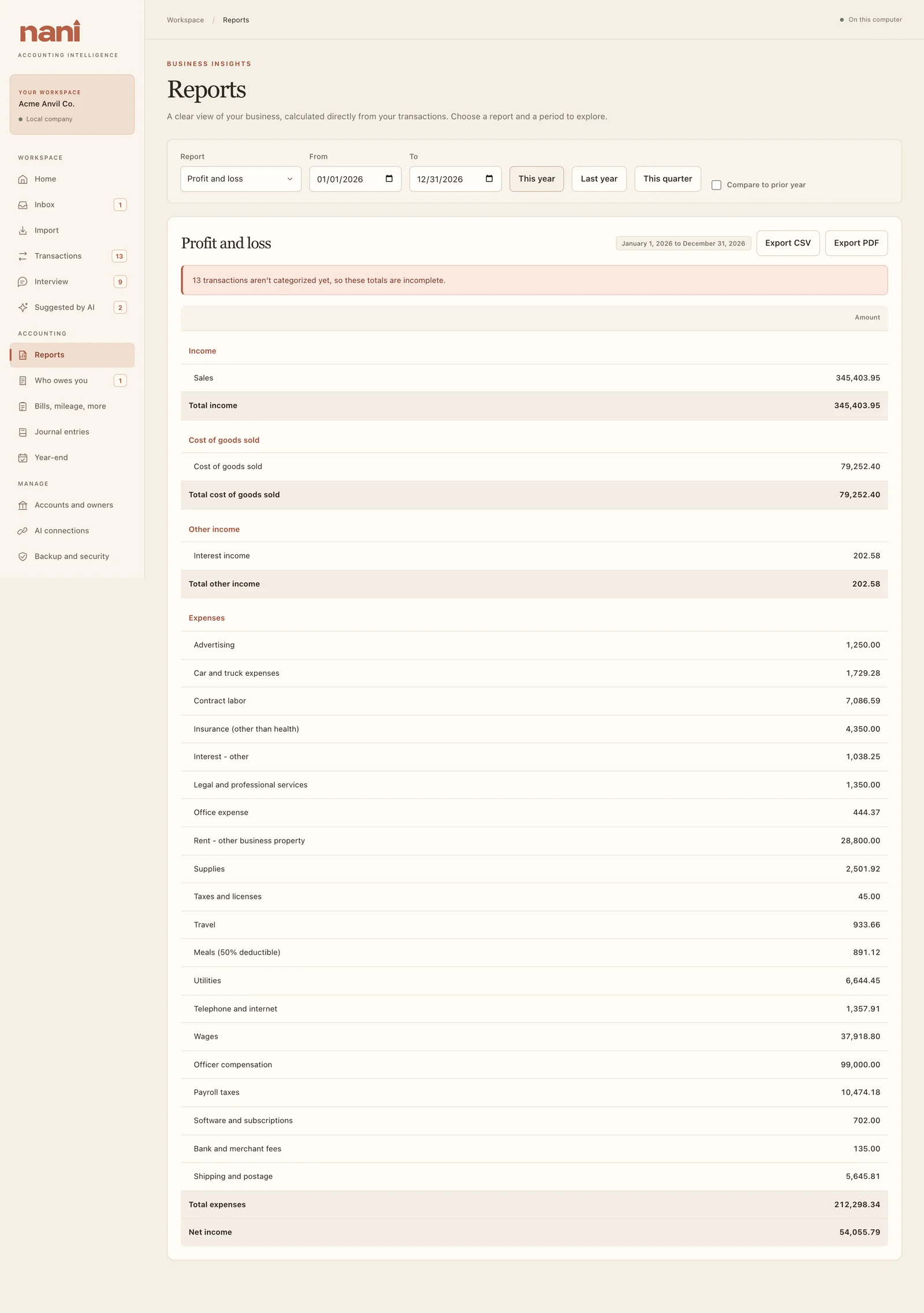Viewport: 924px width, 1313px height.
Task: Enable Compare to prior year checkbox
Action: tap(716, 185)
